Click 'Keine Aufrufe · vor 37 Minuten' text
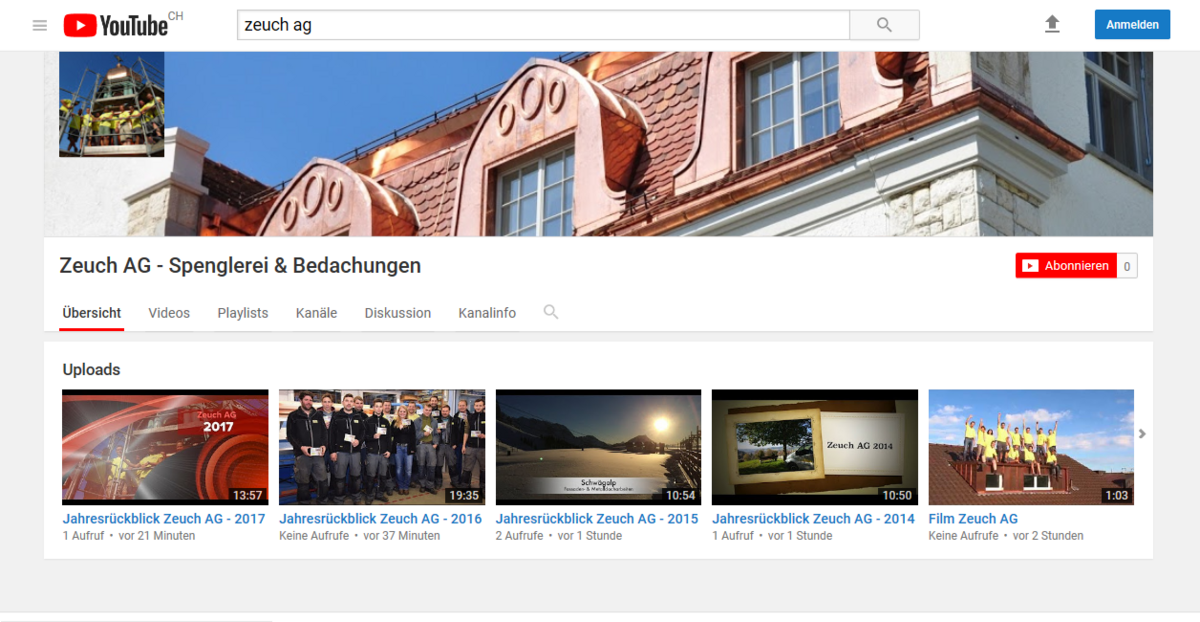 coord(359,536)
